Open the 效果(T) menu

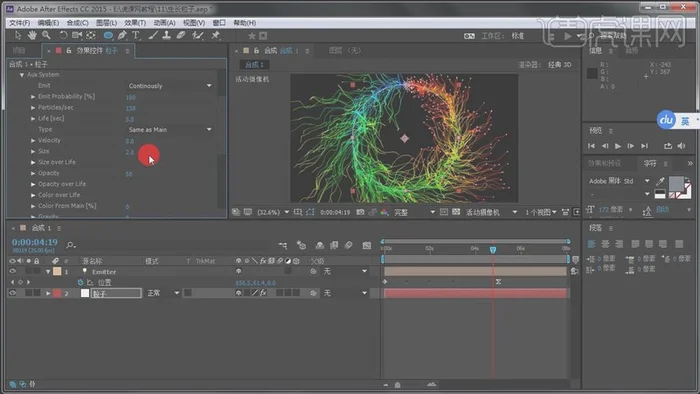(x=135, y=23)
